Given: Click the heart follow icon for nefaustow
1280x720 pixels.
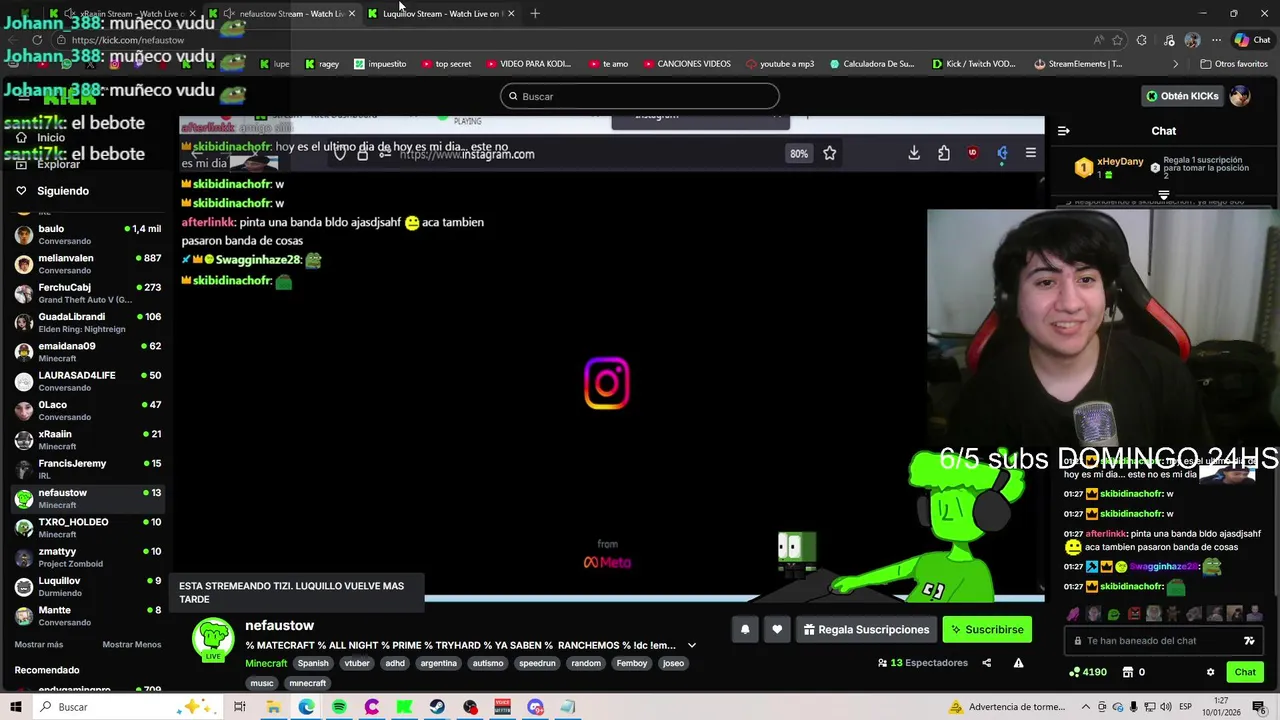Looking at the screenshot, I should tap(777, 629).
